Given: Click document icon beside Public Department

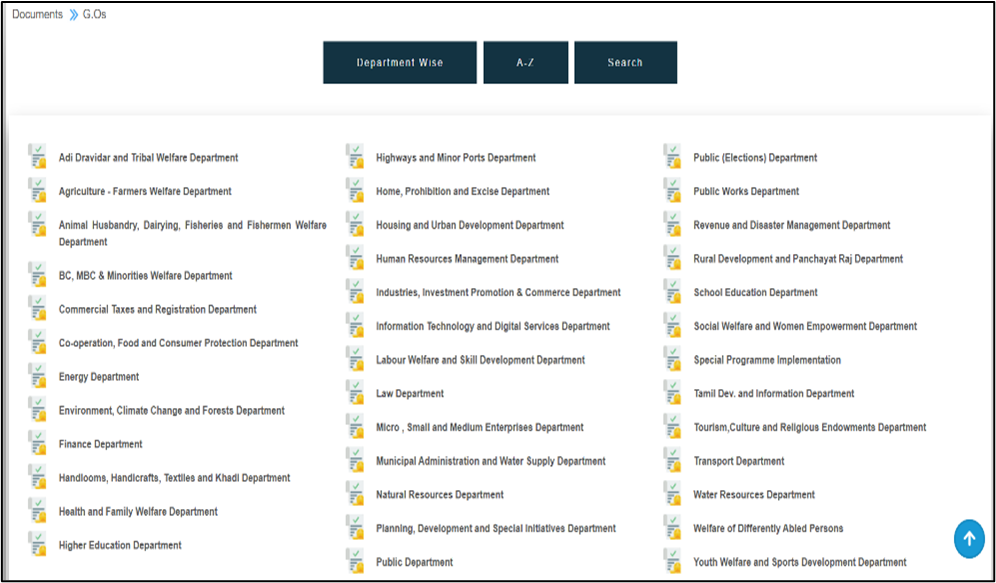Looking at the screenshot, I should (x=355, y=560).
